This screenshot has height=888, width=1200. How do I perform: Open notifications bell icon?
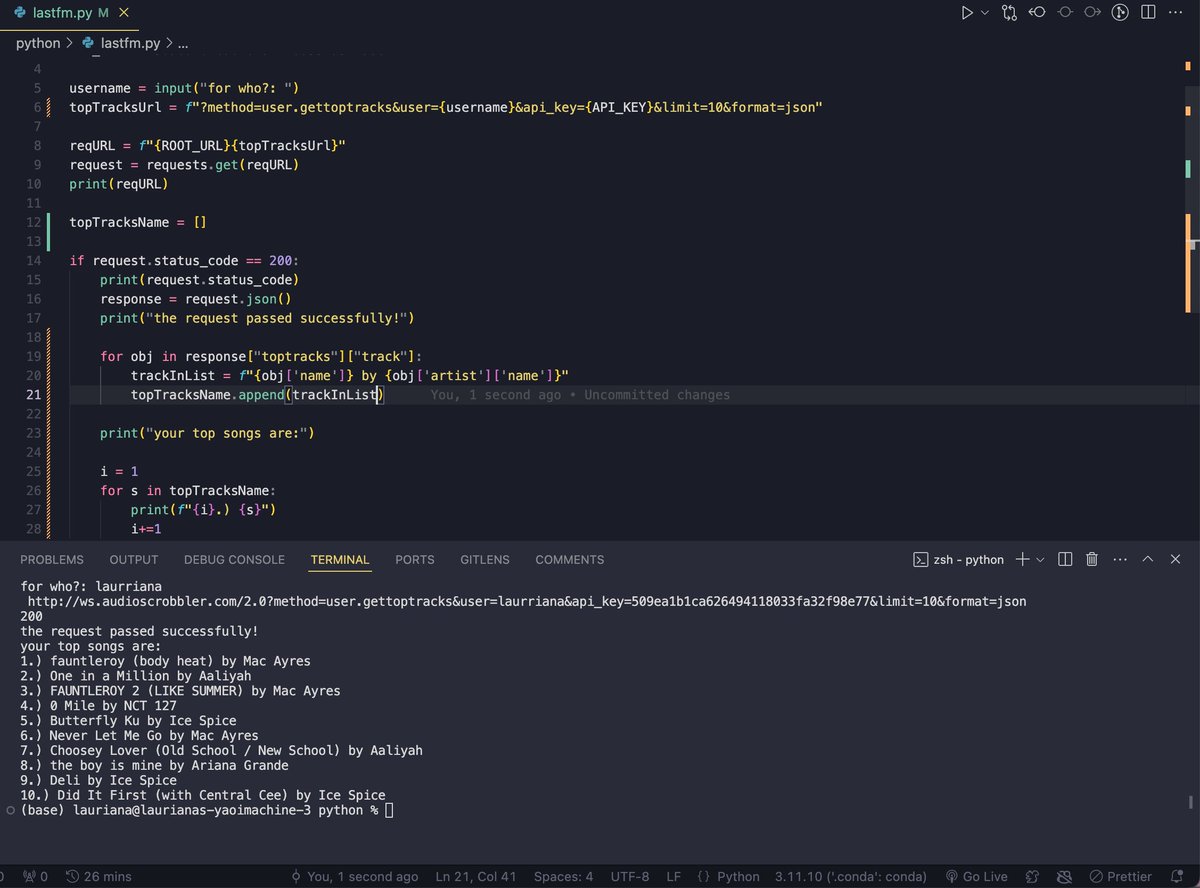pos(1176,877)
